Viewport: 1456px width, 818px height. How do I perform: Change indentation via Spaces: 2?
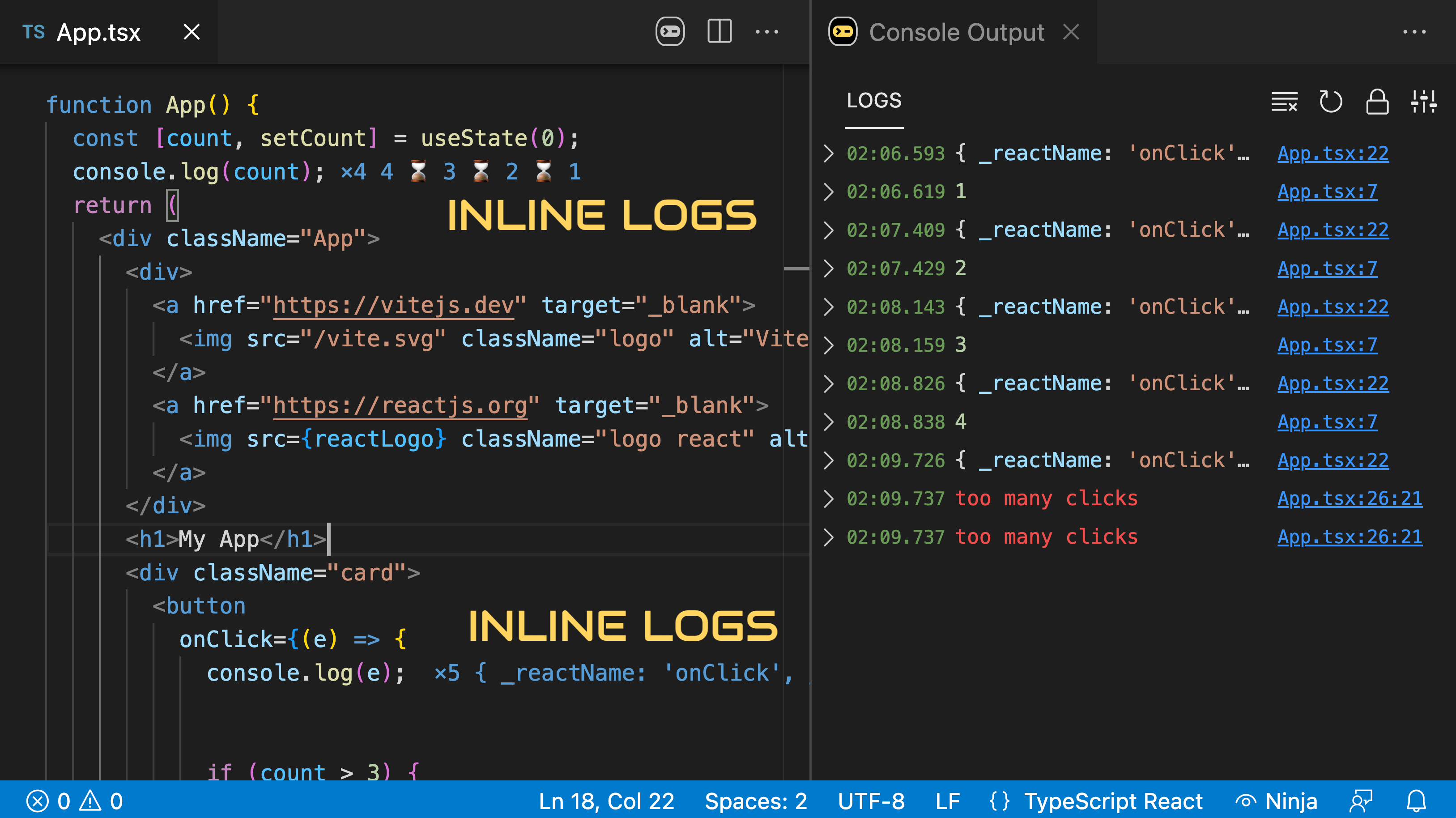[756, 801]
